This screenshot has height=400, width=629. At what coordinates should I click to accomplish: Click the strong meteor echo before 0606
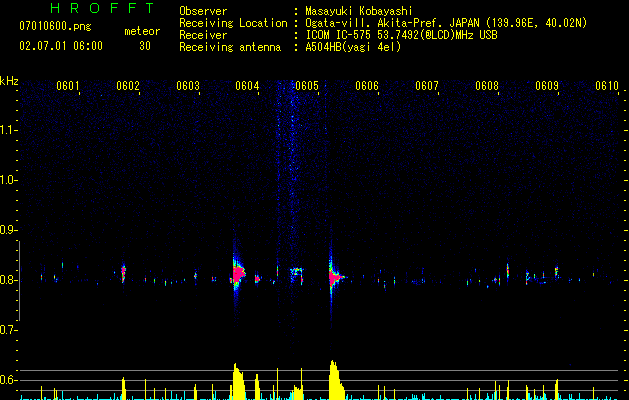(334, 276)
